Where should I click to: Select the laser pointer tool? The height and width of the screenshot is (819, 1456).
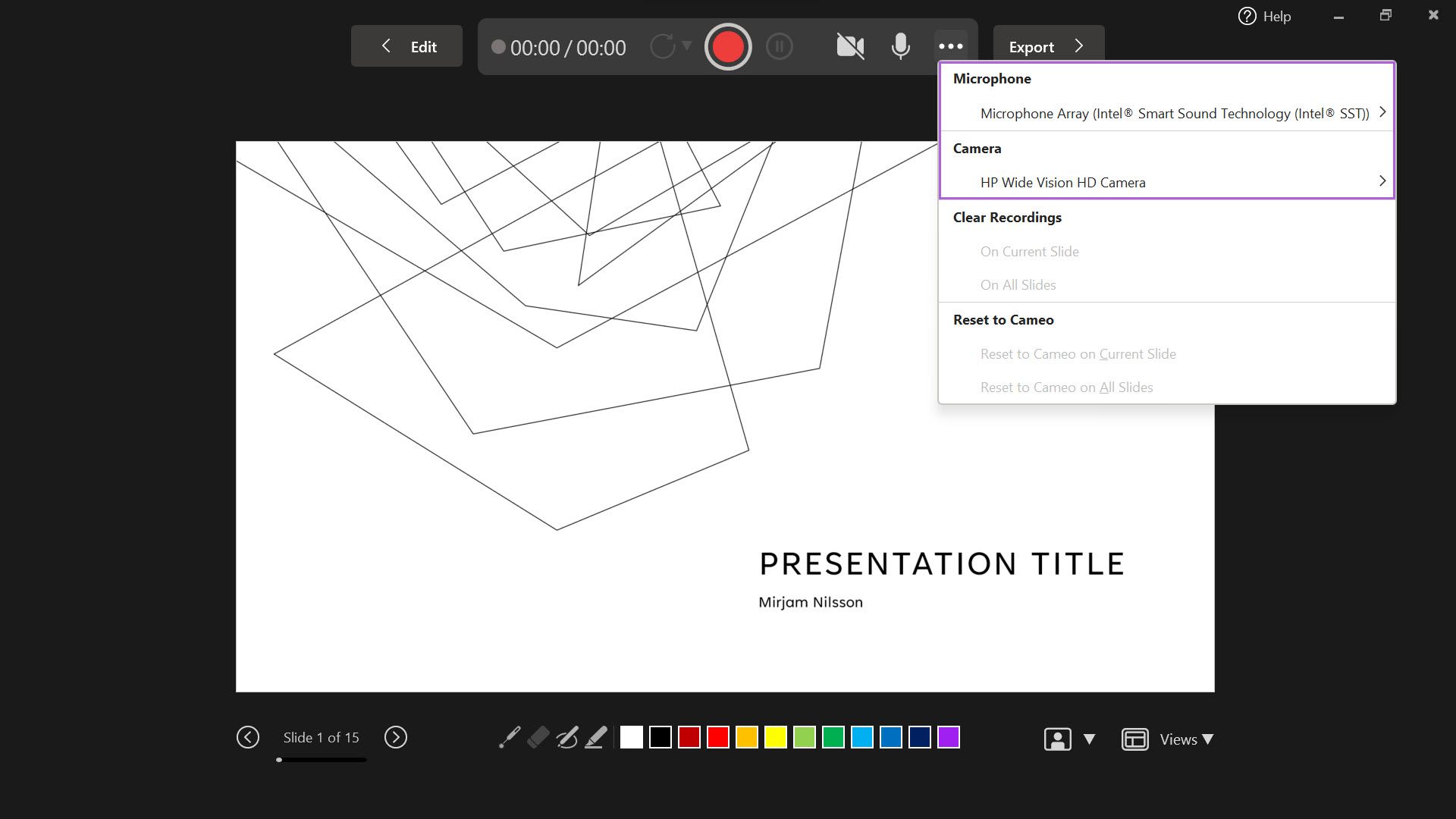509,737
